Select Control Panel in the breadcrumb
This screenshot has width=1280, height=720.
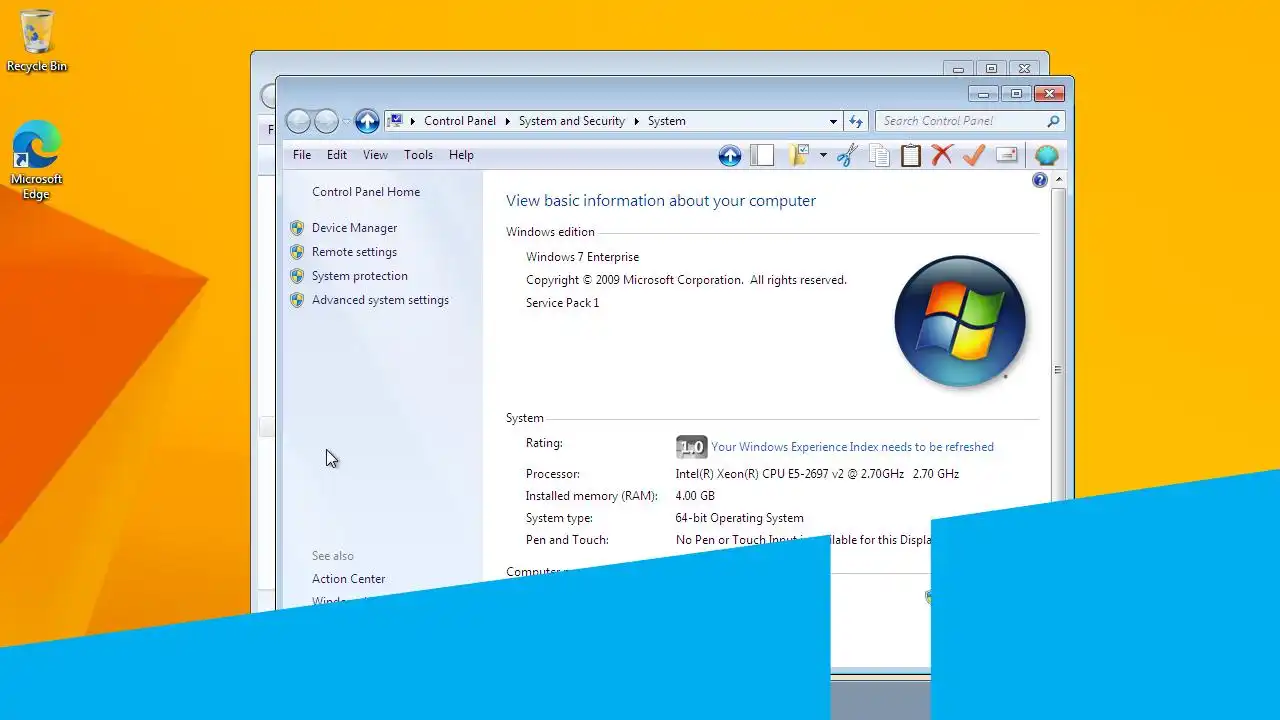[x=460, y=121]
